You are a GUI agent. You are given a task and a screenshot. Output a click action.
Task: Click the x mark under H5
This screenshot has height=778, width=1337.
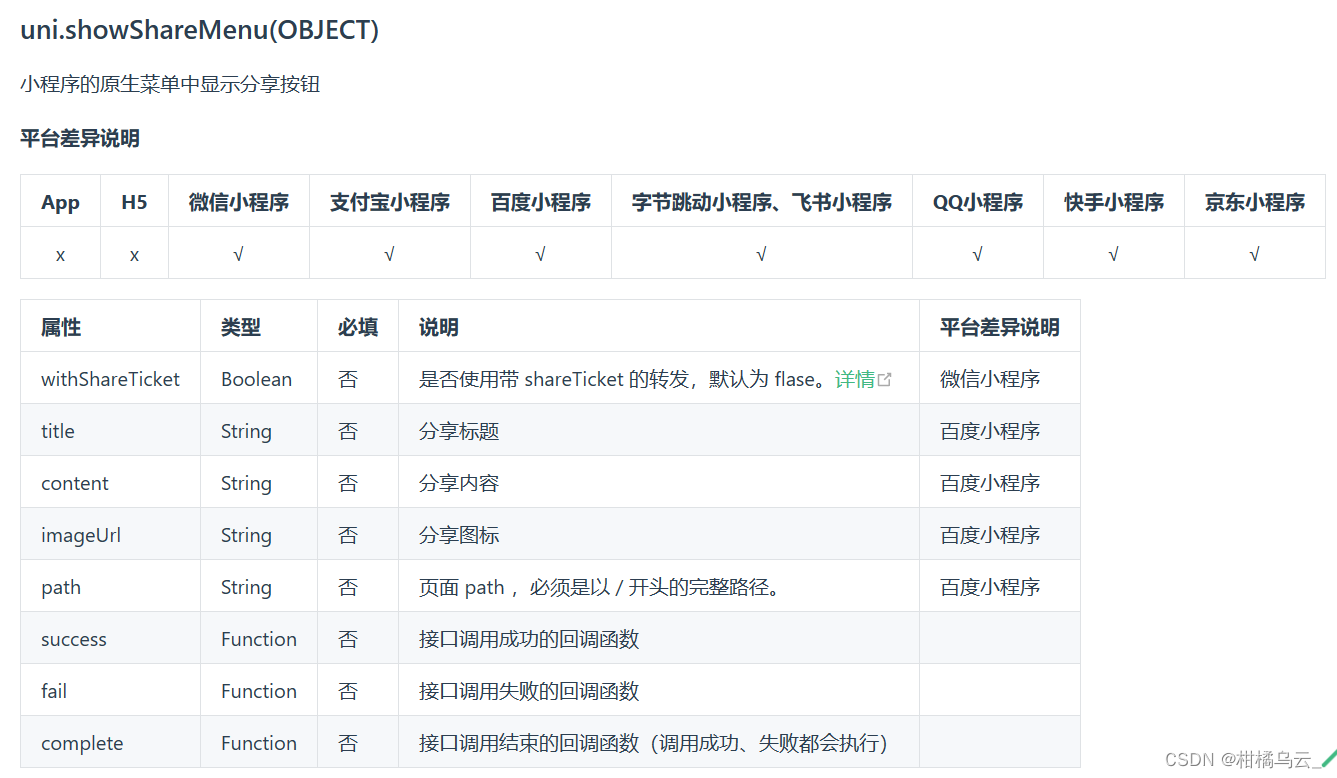coord(134,255)
